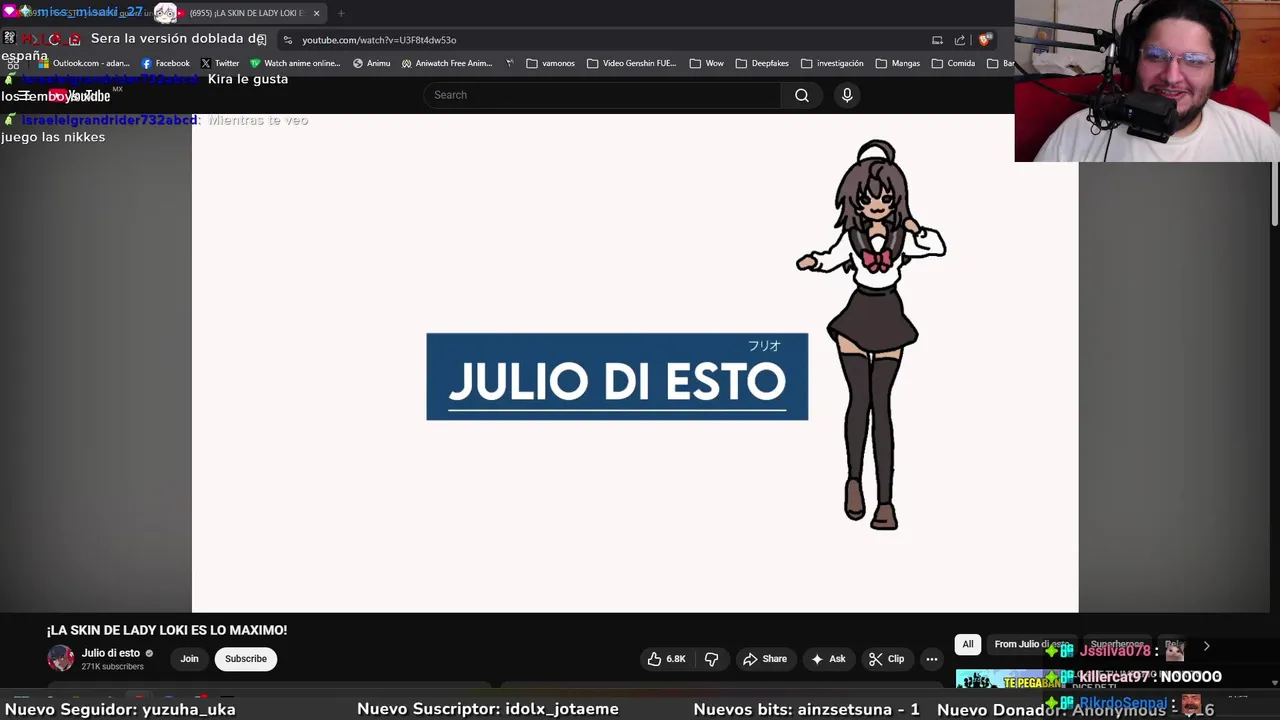Open Twitter bookmark
This screenshot has height=720, width=1280.
220,63
